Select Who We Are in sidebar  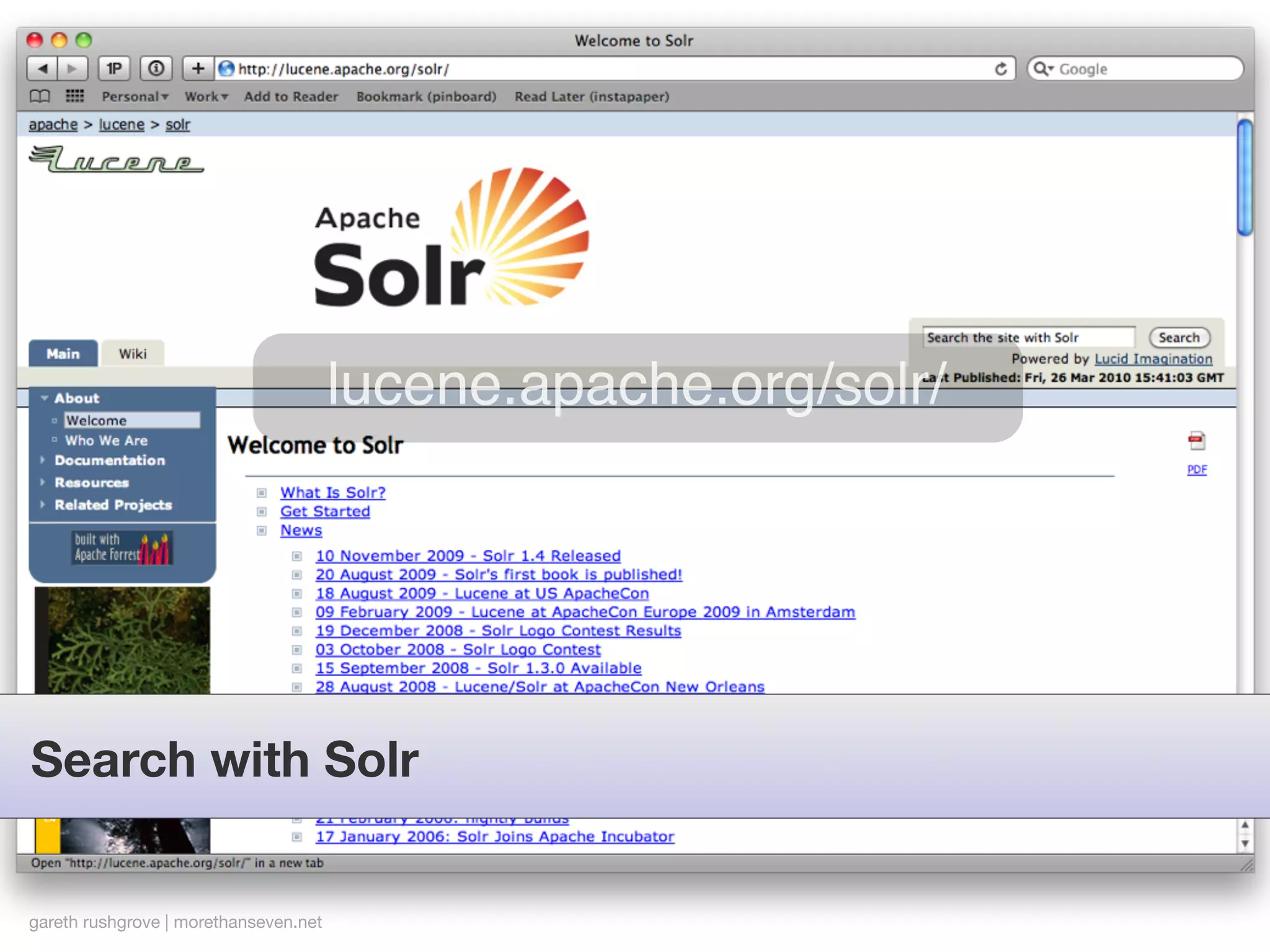[107, 441]
